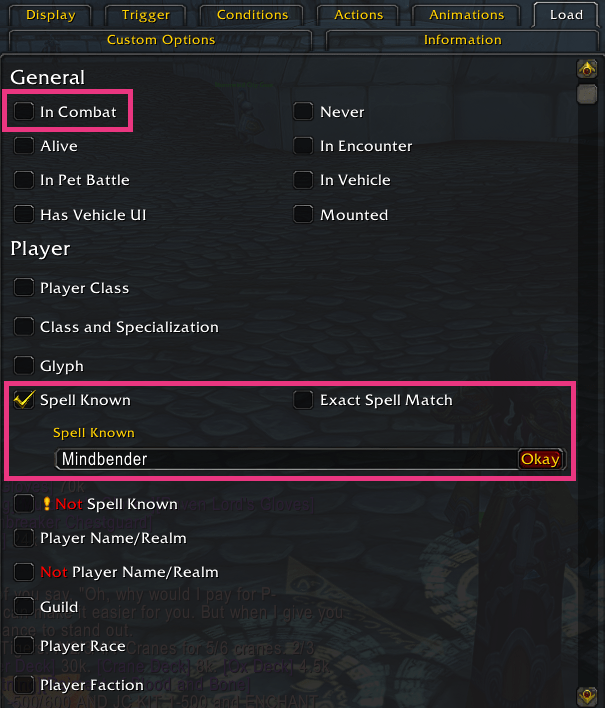This screenshot has height=708, width=605.
Task: Open the Custom Options tab
Action: tap(160, 40)
